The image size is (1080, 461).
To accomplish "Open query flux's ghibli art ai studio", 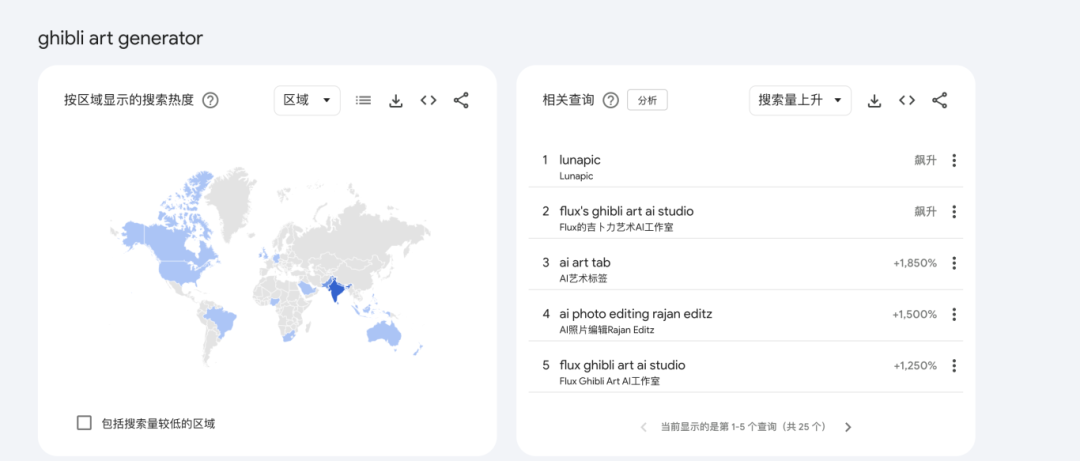I will click(626, 211).
